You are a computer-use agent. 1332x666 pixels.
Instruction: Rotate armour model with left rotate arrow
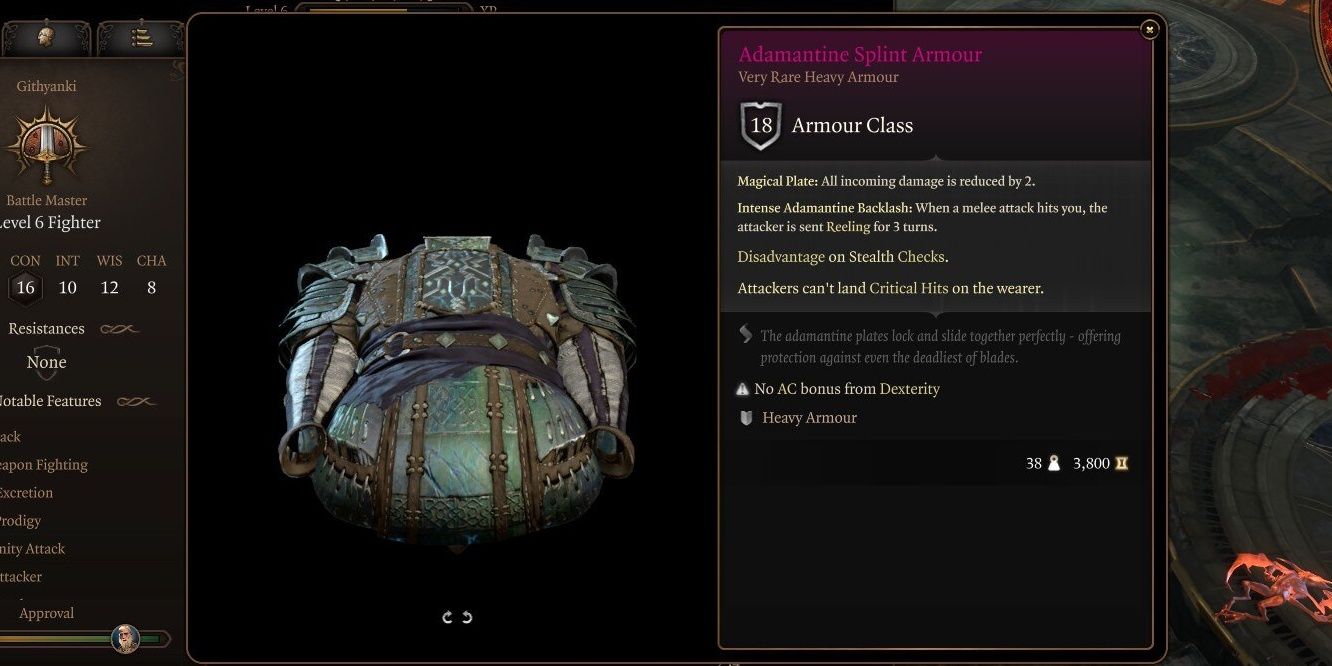447,617
